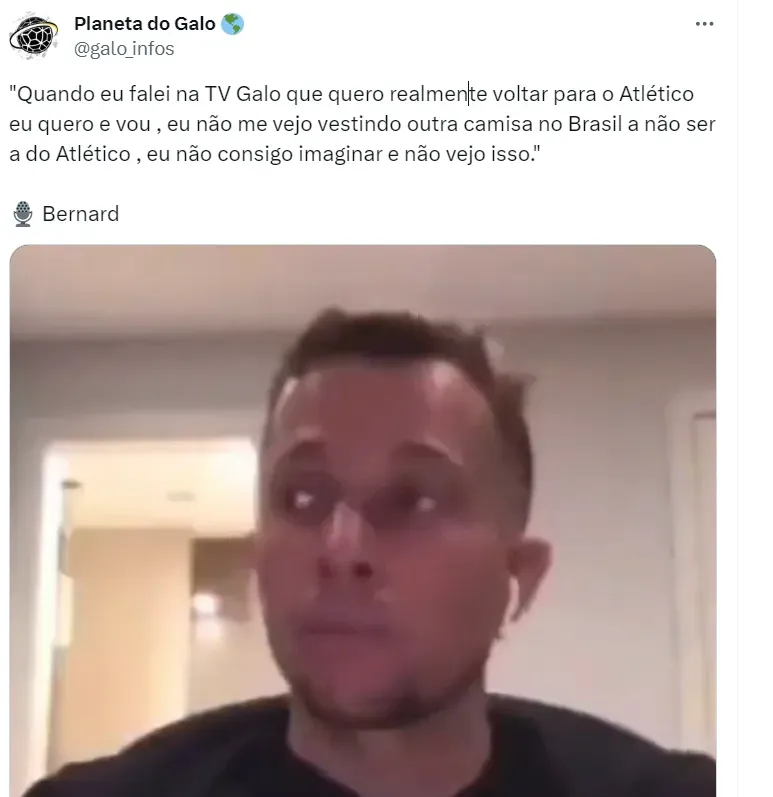The height and width of the screenshot is (797, 773).
Task: Click the word realmente in the tweet text
Action: 438,94
